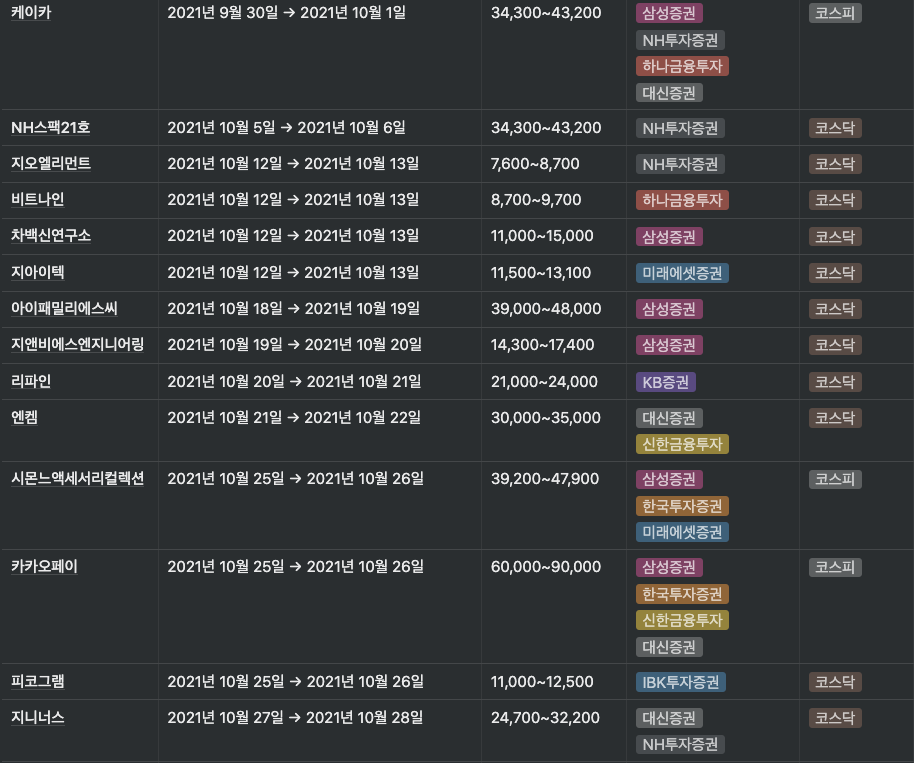This screenshot has width=914, height=763.
Task: Open the 지니너스 entry
Action: (x=38, y=718)
